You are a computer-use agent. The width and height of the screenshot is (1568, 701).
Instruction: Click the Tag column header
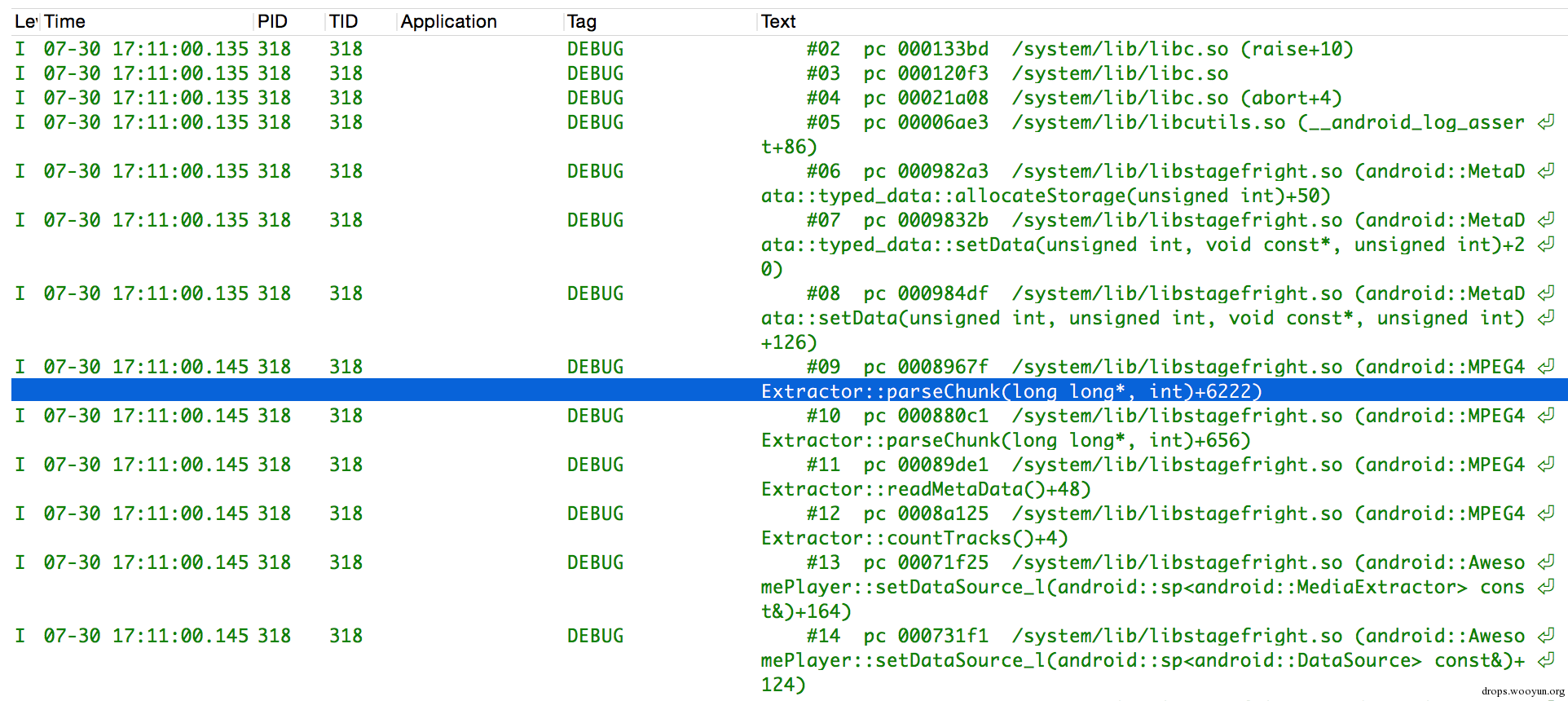click(x=659, y=22)
